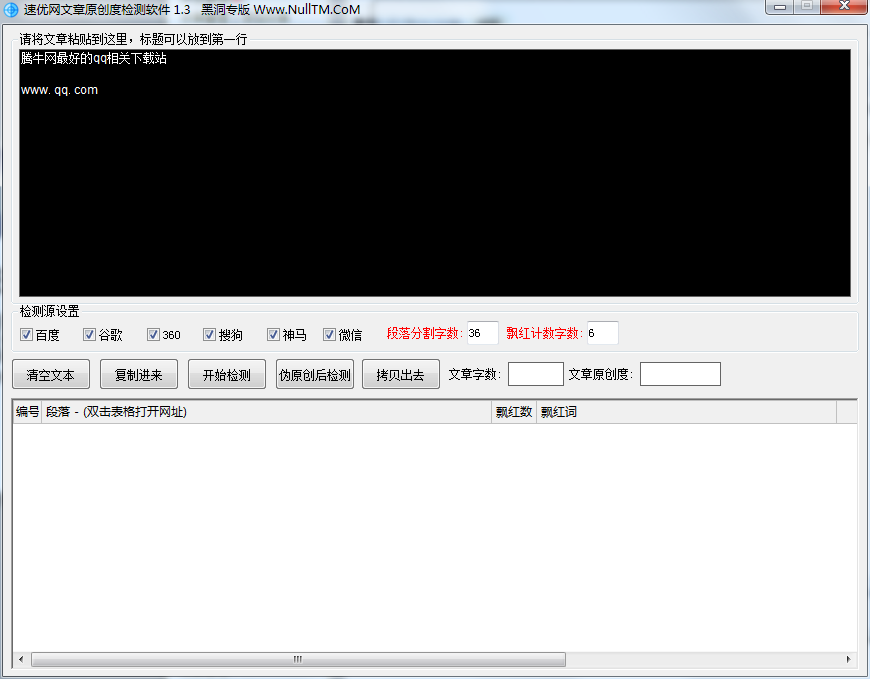This screenshot has height=679, width=870.
Task: Click the 飘红词 column header
Action: tap(686, 412)
